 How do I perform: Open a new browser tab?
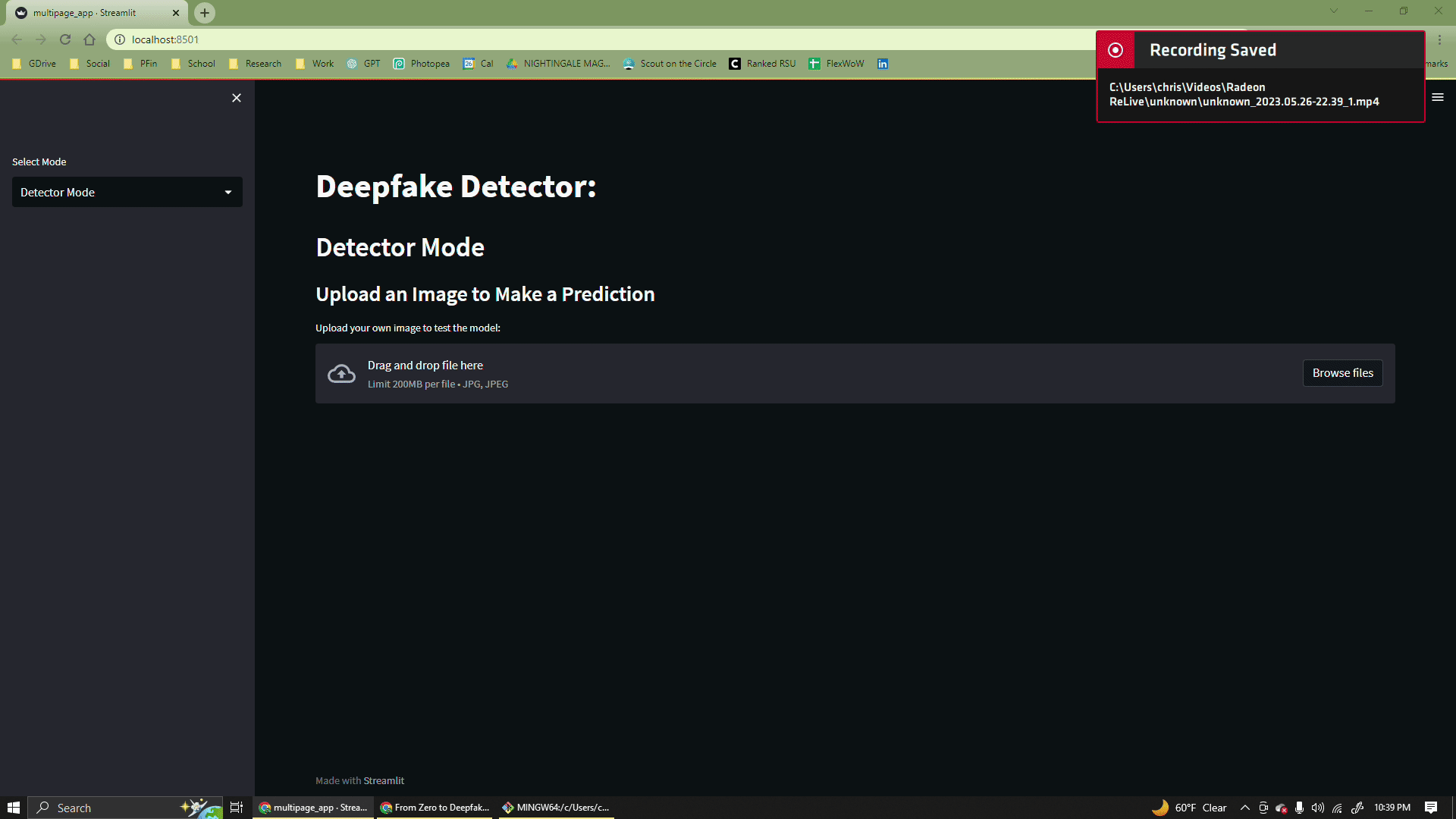click(205, 13)
